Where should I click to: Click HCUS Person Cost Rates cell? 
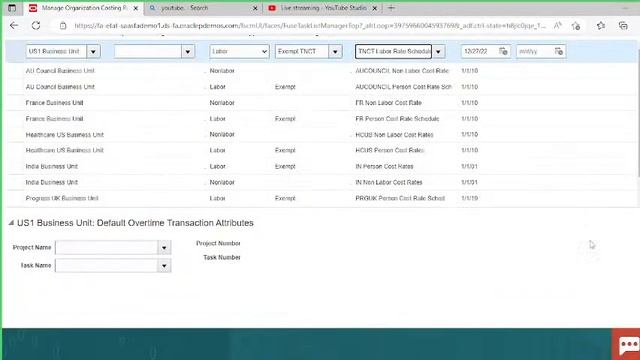click(x=389, y=151)
